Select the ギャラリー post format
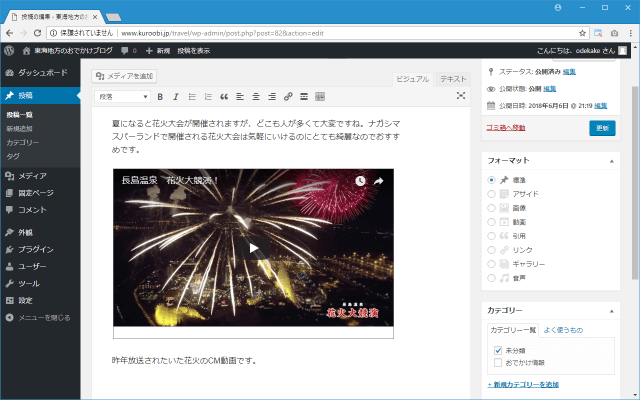Image resolution: width=640 pixels, height=400 pixels. coord(491,264)
